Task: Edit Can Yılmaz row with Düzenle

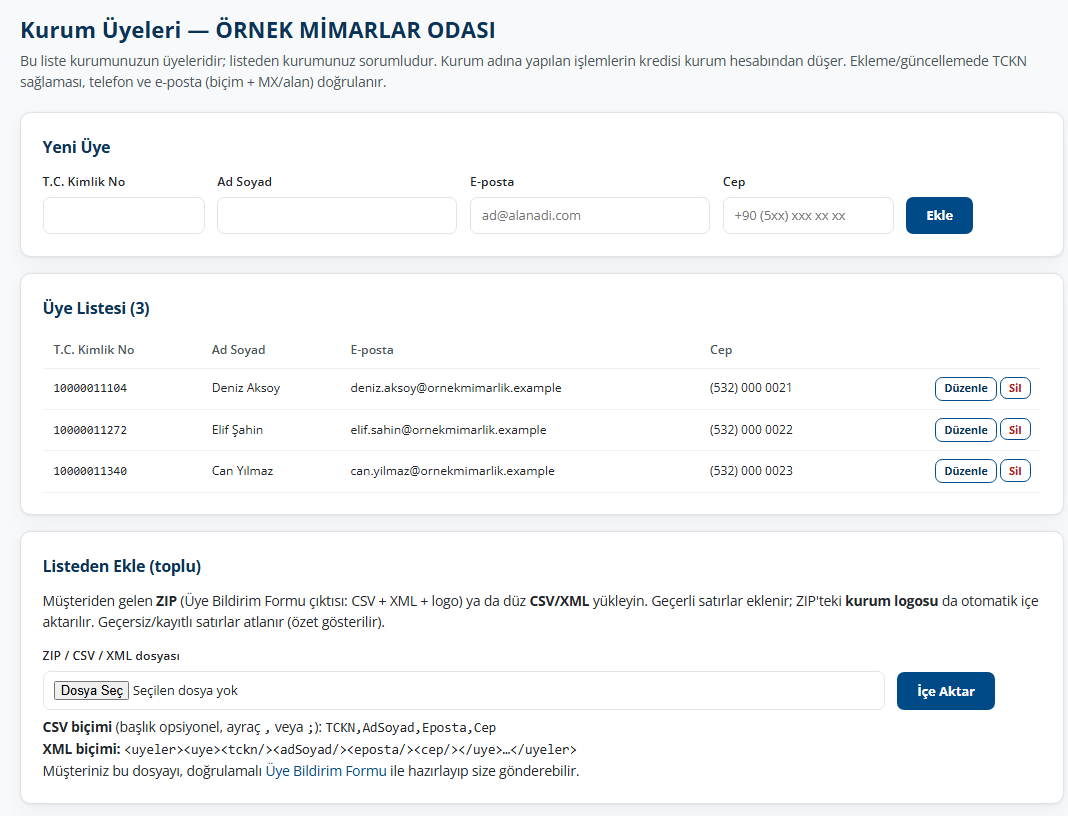Action: (965, 471)
